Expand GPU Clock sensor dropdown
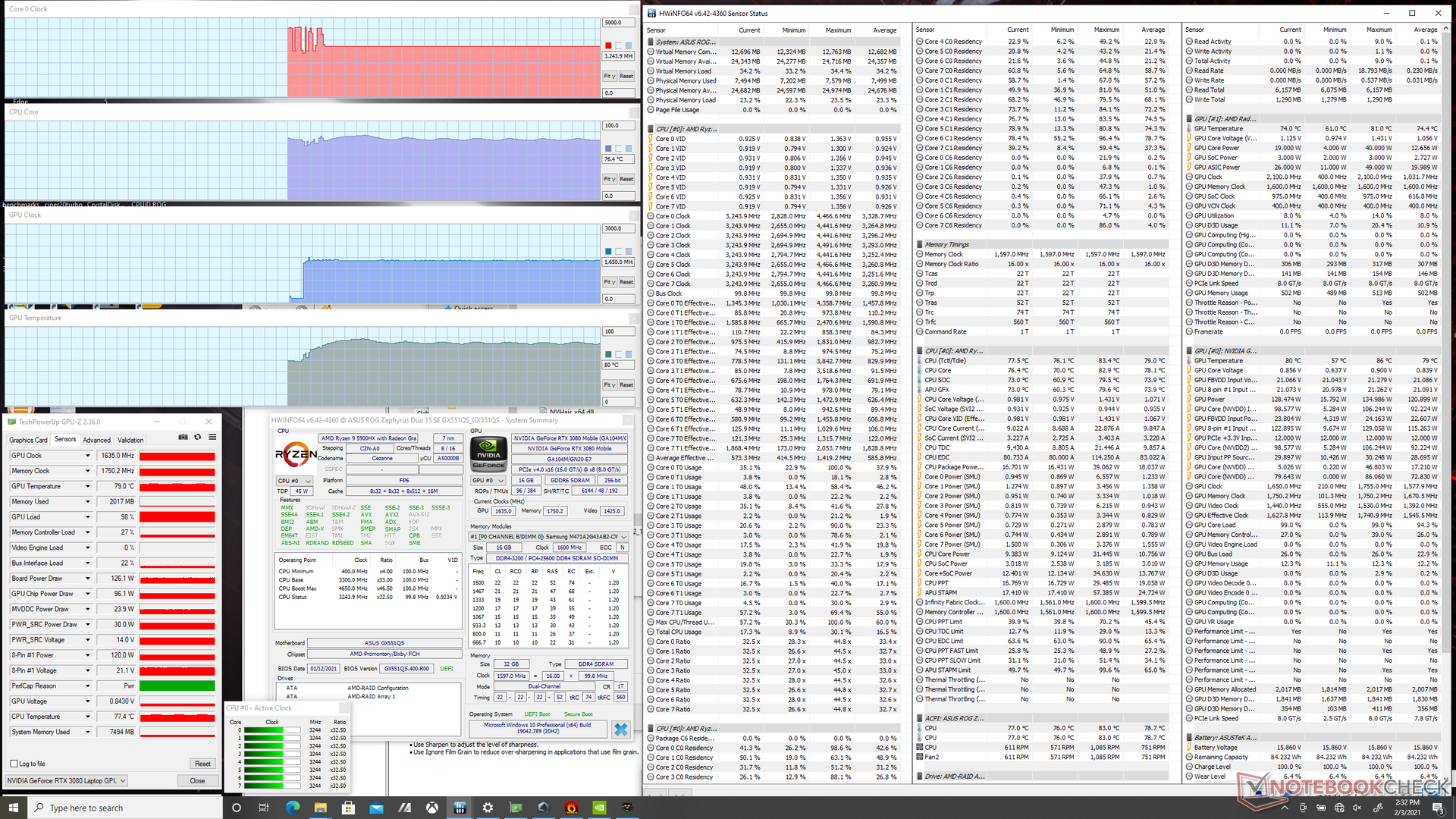 pos(88,456)
